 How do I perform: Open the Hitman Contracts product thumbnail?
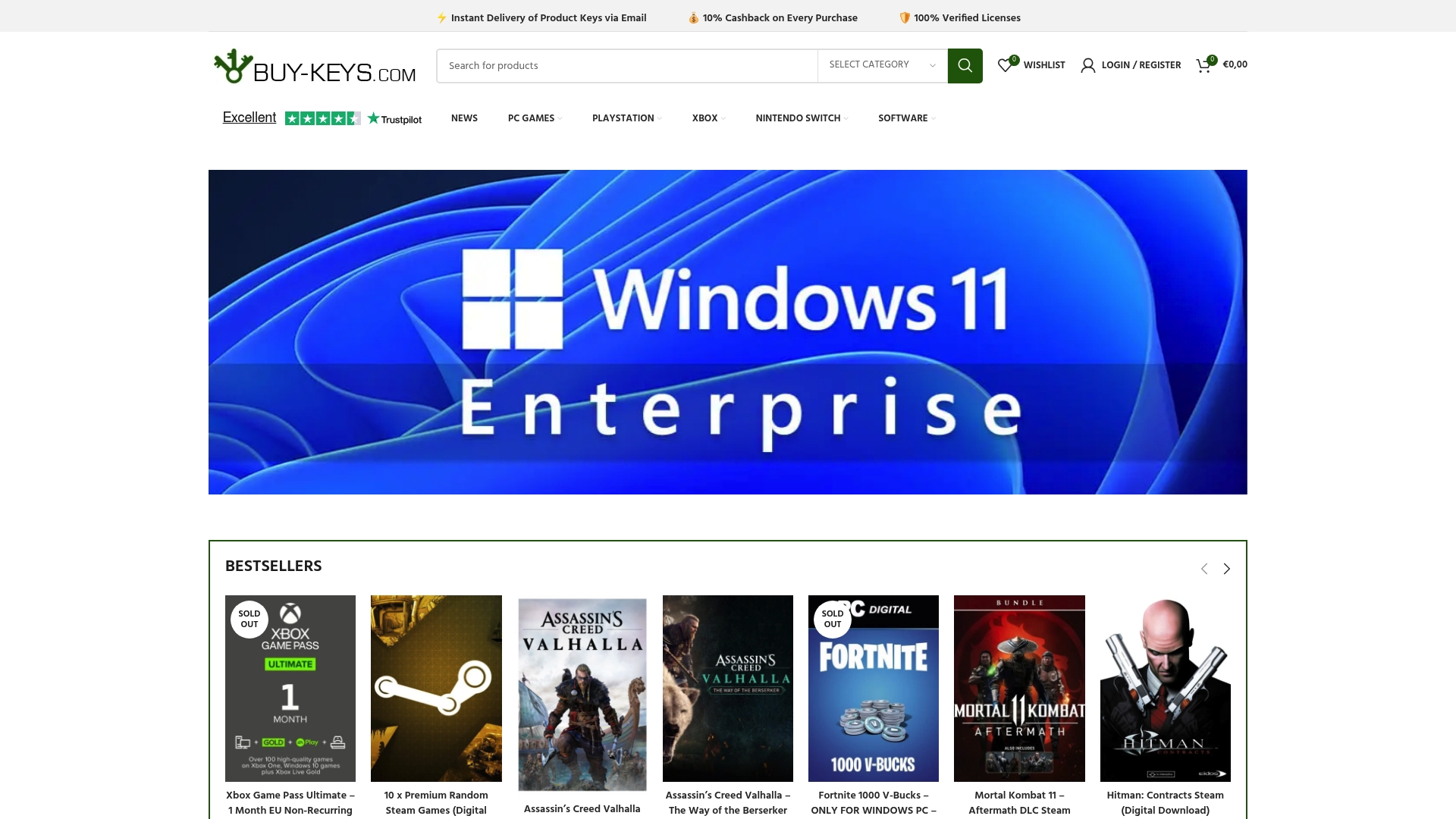click(x=1165, y=688)
